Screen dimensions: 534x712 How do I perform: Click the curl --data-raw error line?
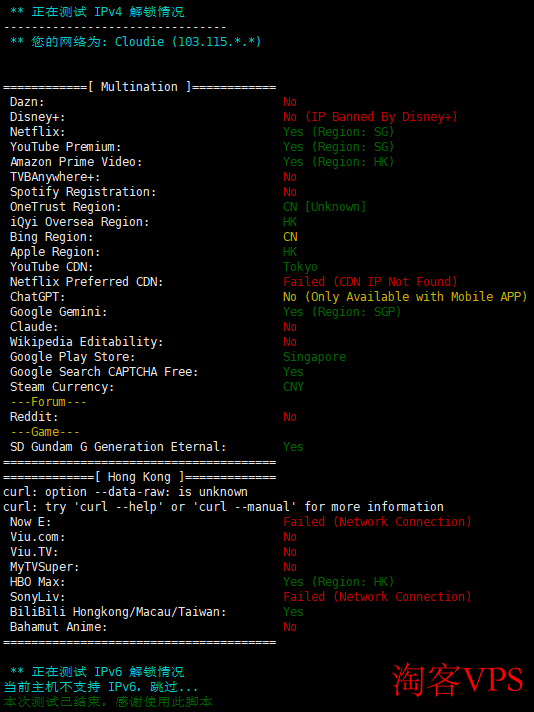125,492
